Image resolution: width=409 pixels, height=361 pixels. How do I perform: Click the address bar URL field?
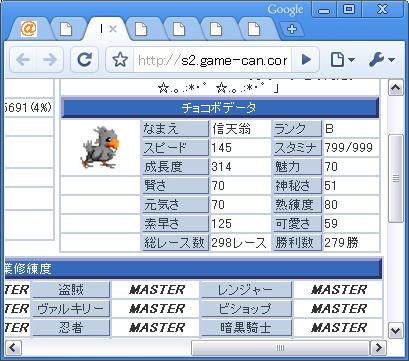pyautogui.click(x=212, y=60)
